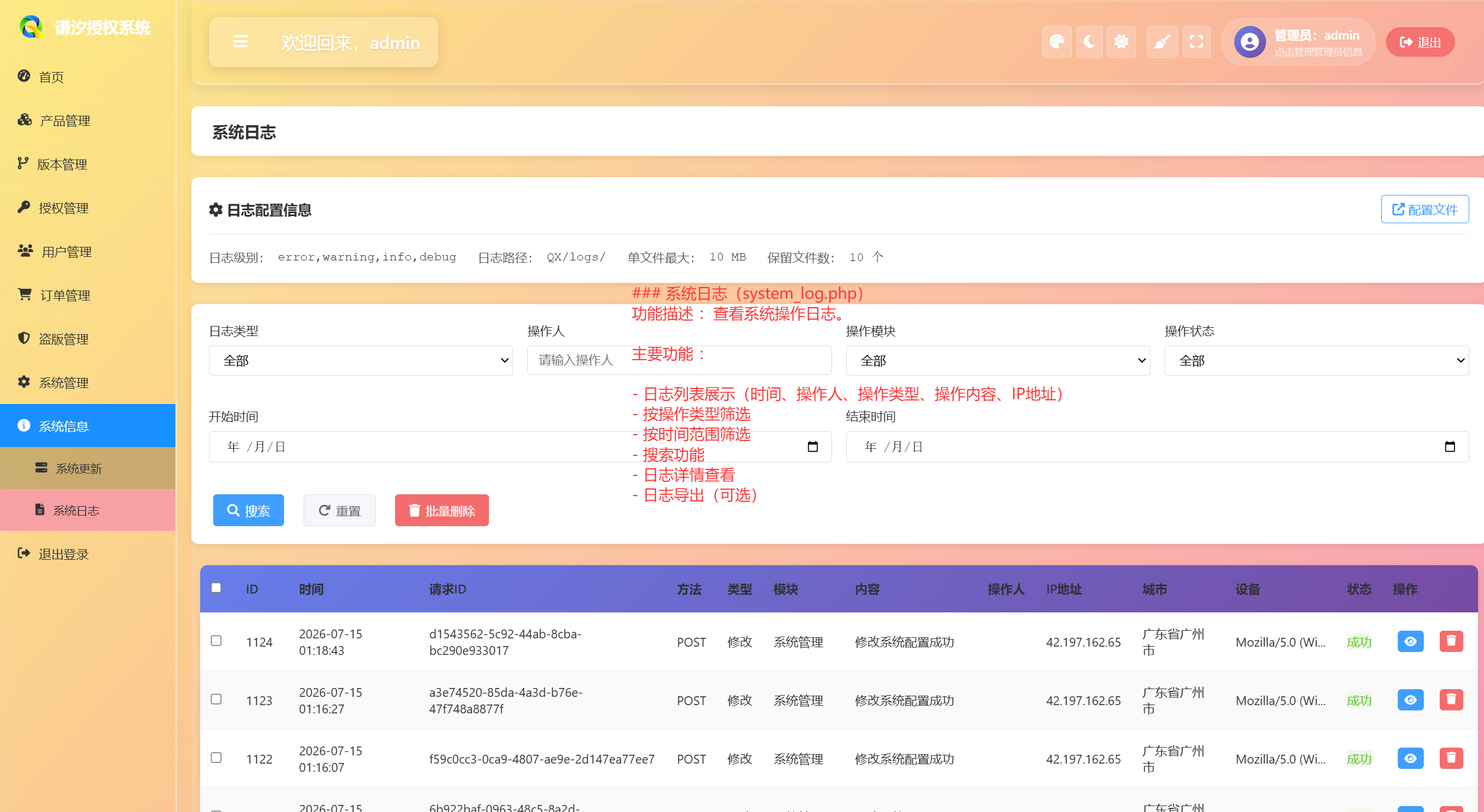
Task: Delete log 1122 with trash icon
Action: pyautogui.click(x=1451, y=758)
